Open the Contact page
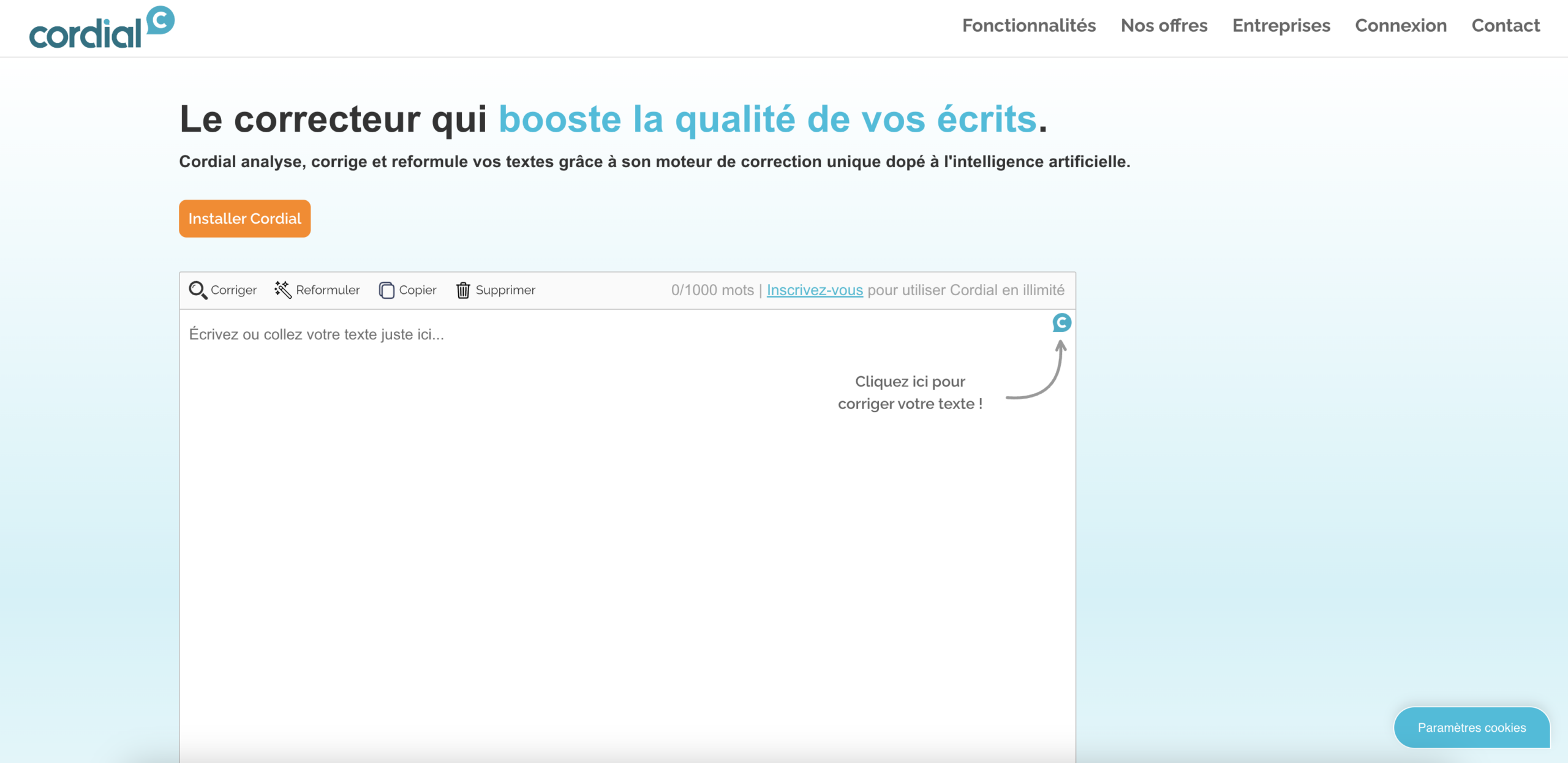Screen dimensions: 1568x763 (1505, 25)
